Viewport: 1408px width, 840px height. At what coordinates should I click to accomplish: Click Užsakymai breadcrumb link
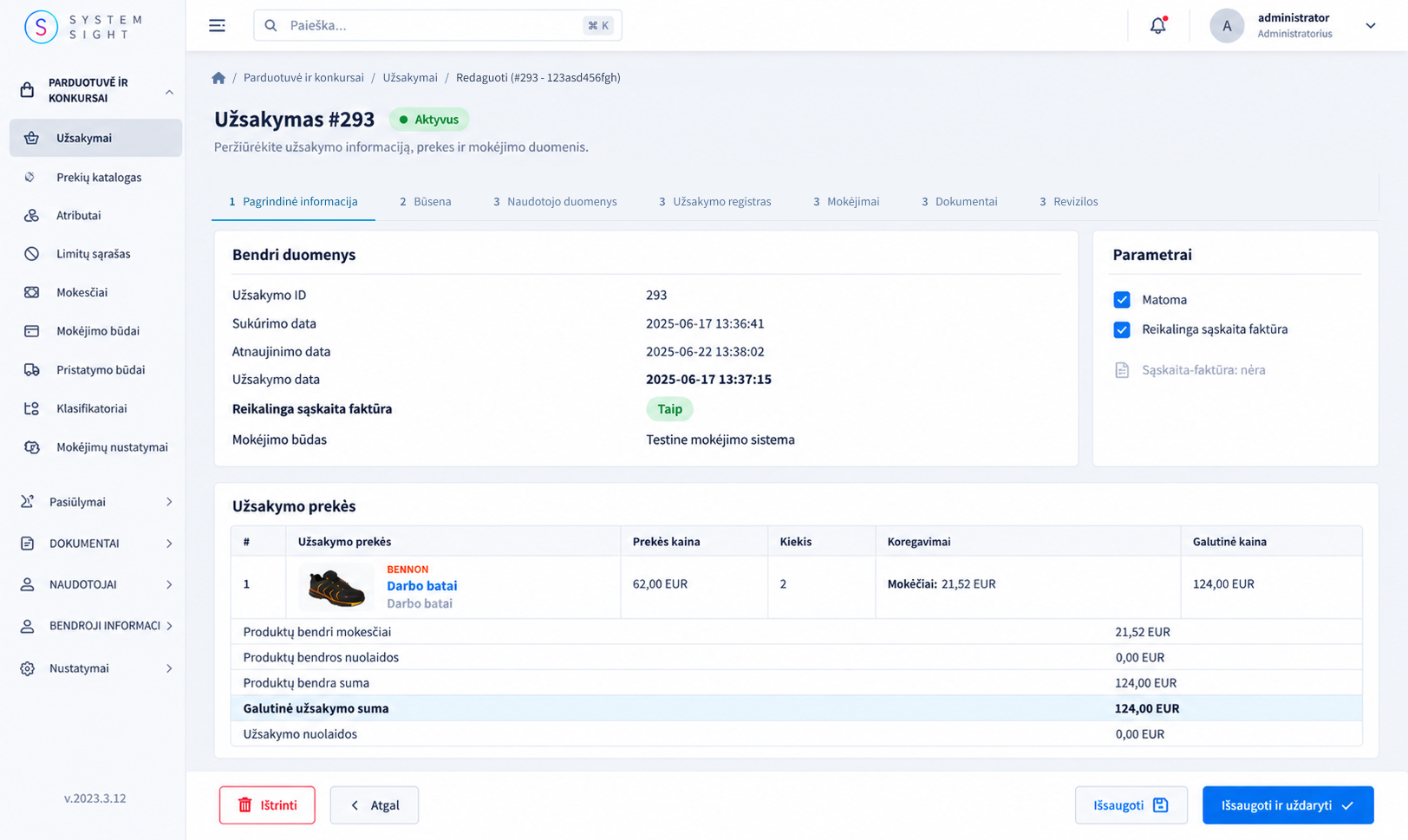[410, 78]
